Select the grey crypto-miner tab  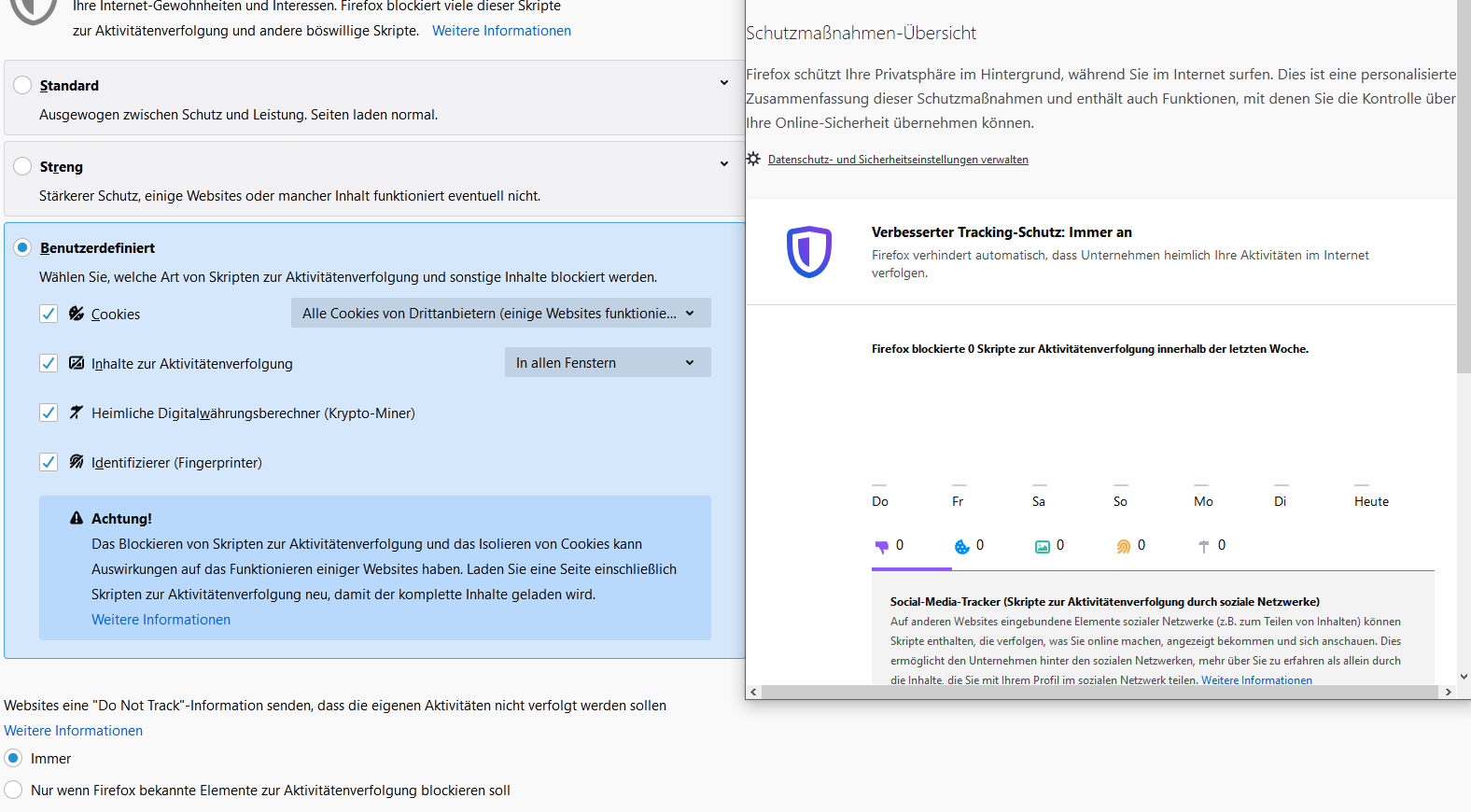[x=1211, y=546]
